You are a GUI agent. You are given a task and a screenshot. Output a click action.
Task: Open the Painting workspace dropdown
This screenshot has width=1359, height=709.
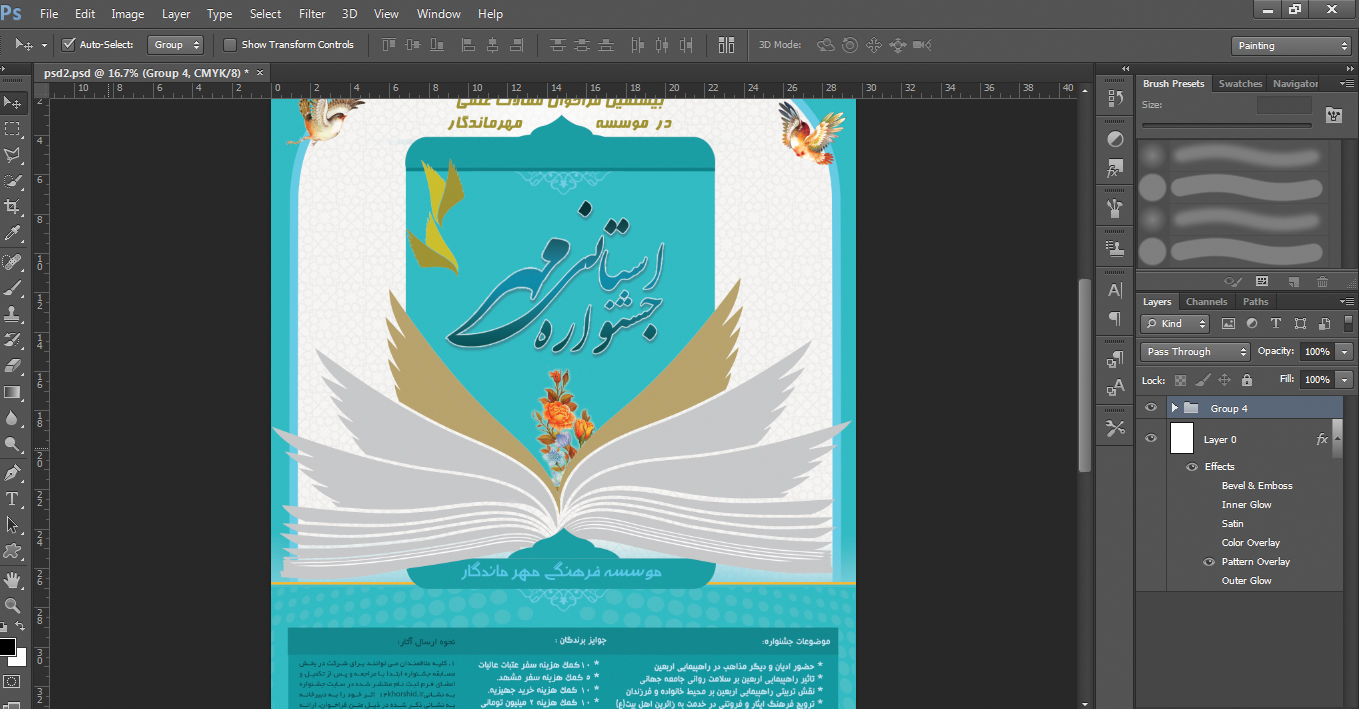(1291, 46)
